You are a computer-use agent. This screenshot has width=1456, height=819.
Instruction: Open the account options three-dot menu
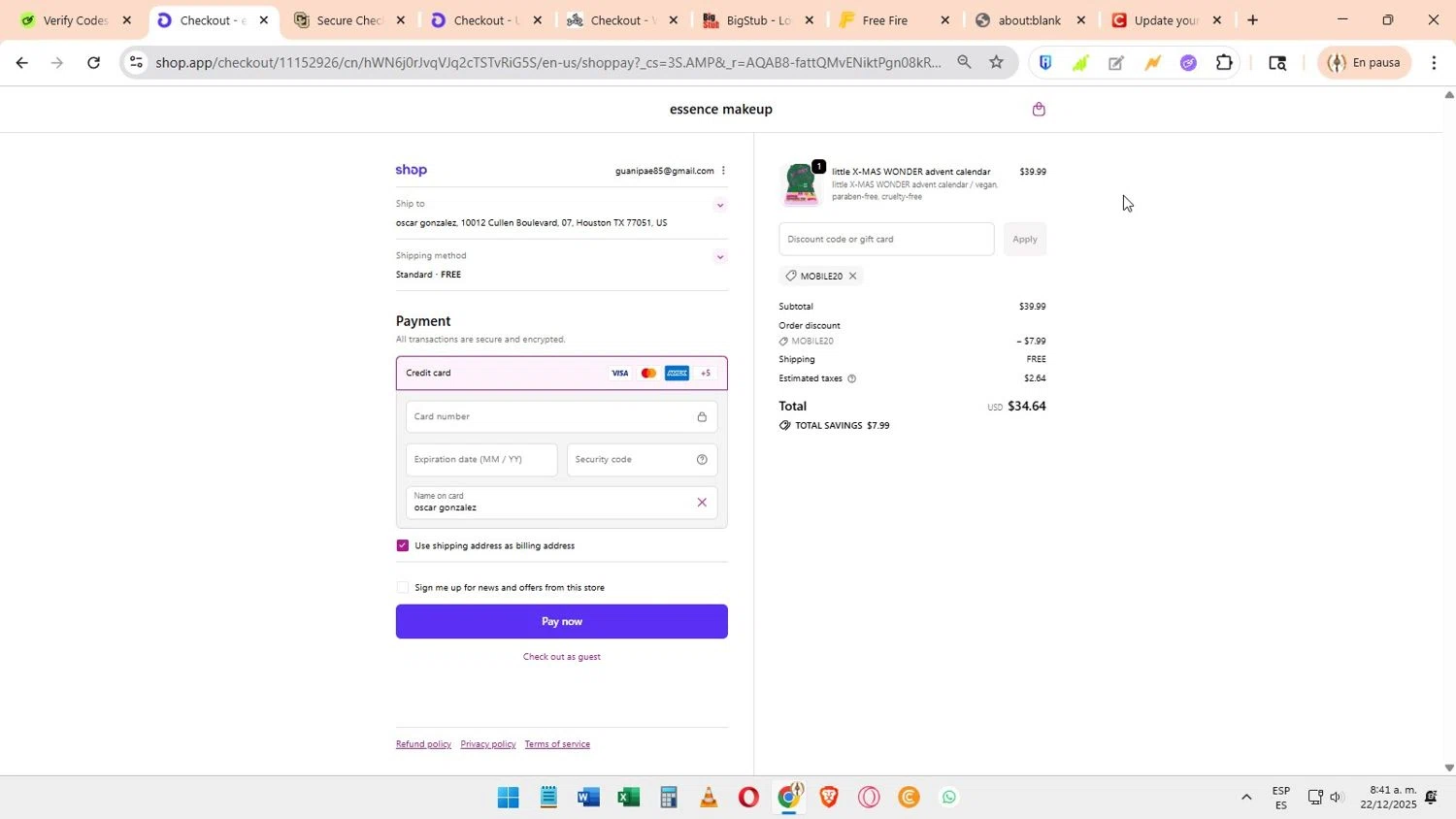(723, 171)
